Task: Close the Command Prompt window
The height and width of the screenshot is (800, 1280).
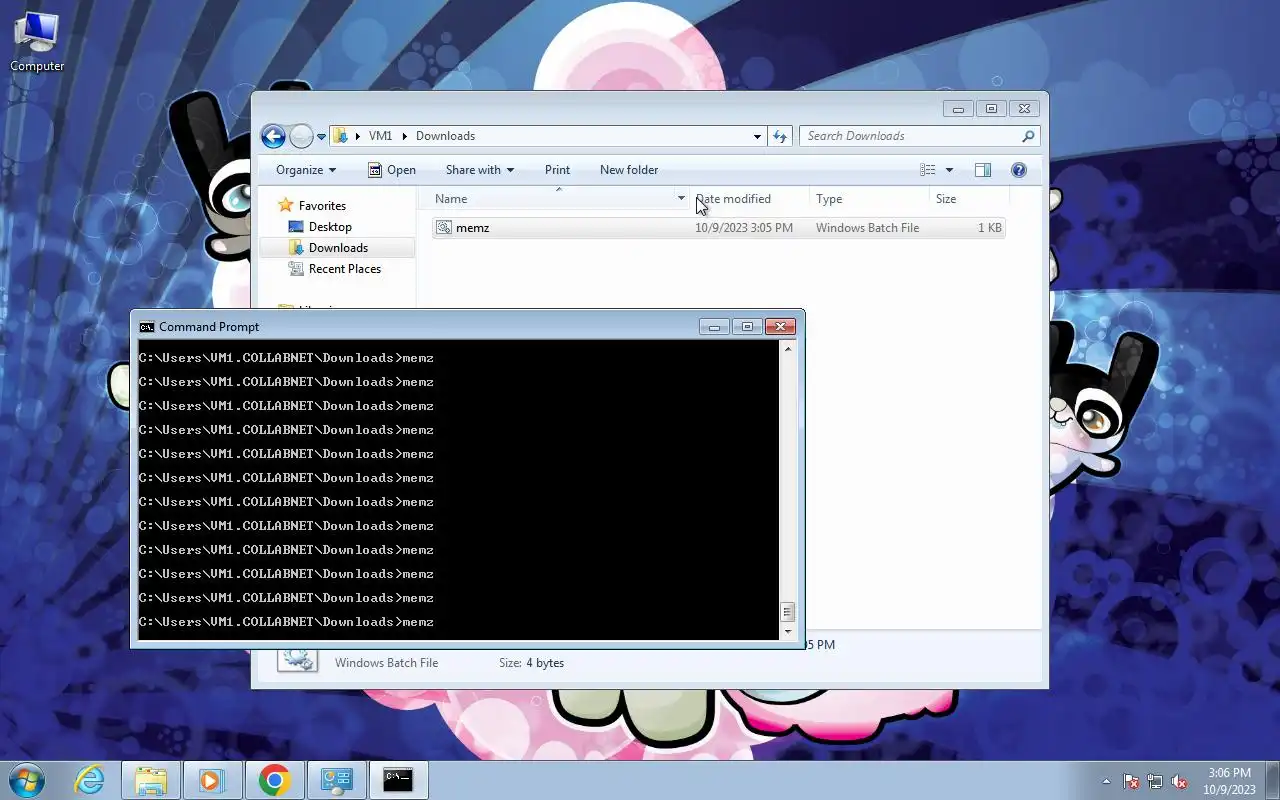Action: pos(780,327)
